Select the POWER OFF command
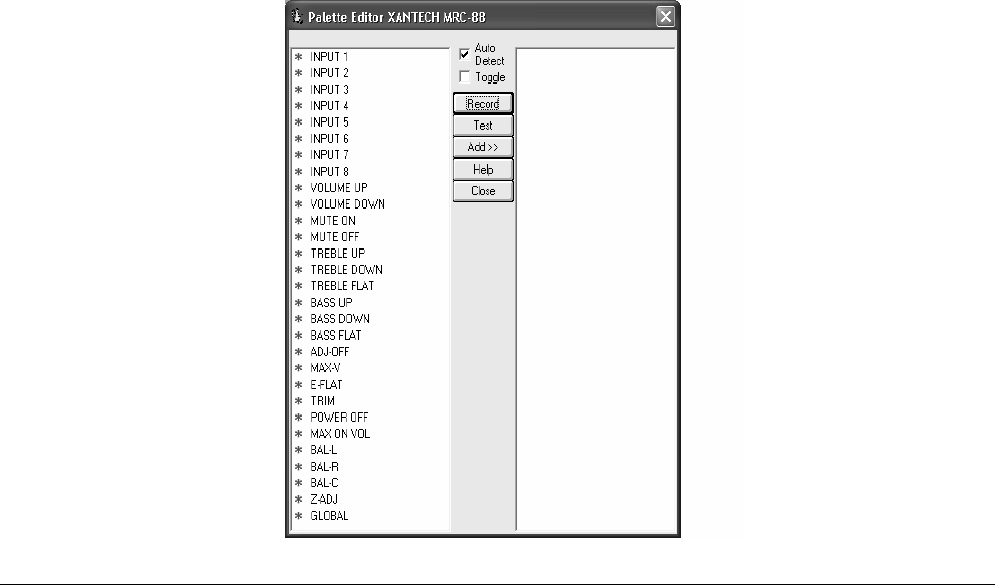The height and width of the screenshot is (585, 995). [x=339, y=417]
